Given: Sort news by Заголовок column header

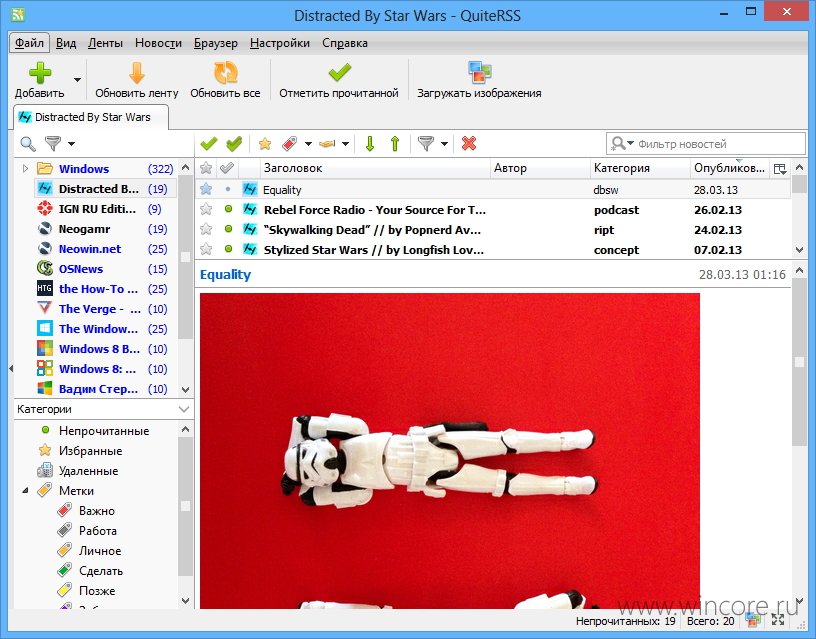Looking at the screenshot, I should [375, 168].
